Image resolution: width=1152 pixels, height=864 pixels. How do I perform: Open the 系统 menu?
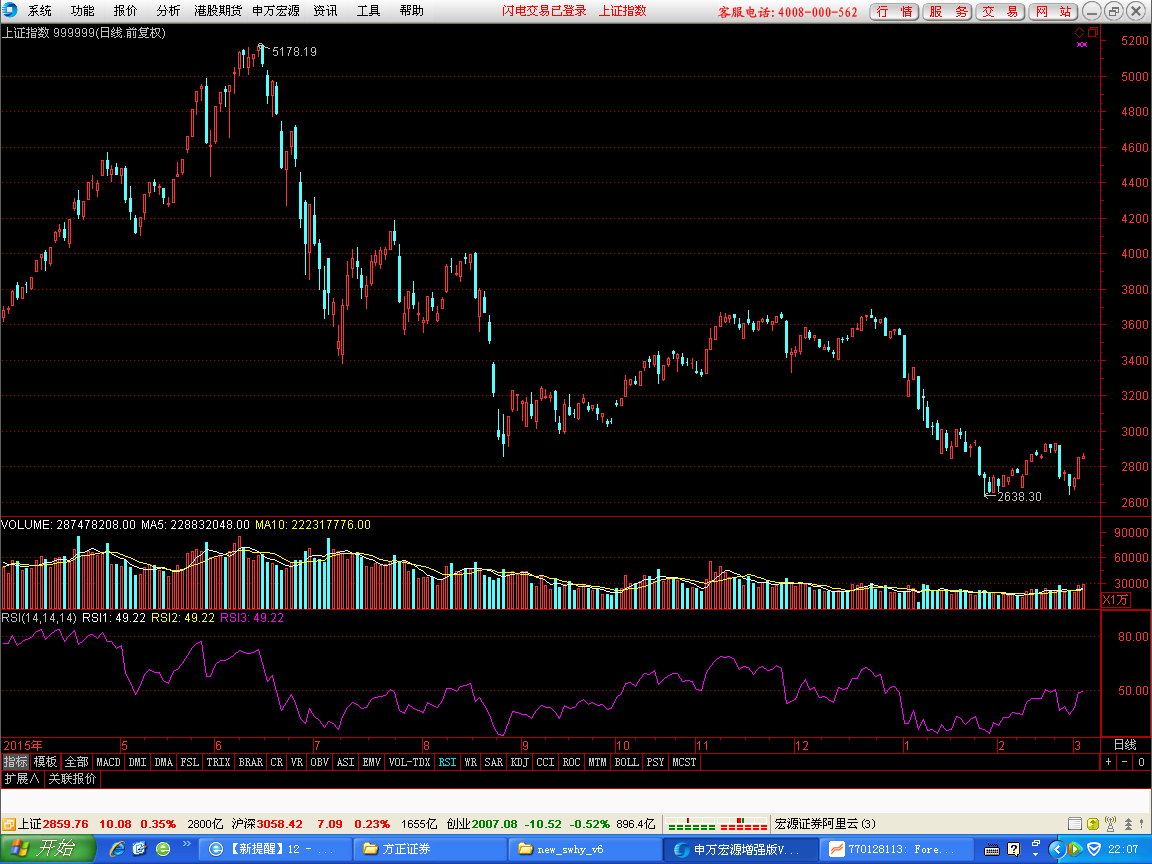click(40, 11)
